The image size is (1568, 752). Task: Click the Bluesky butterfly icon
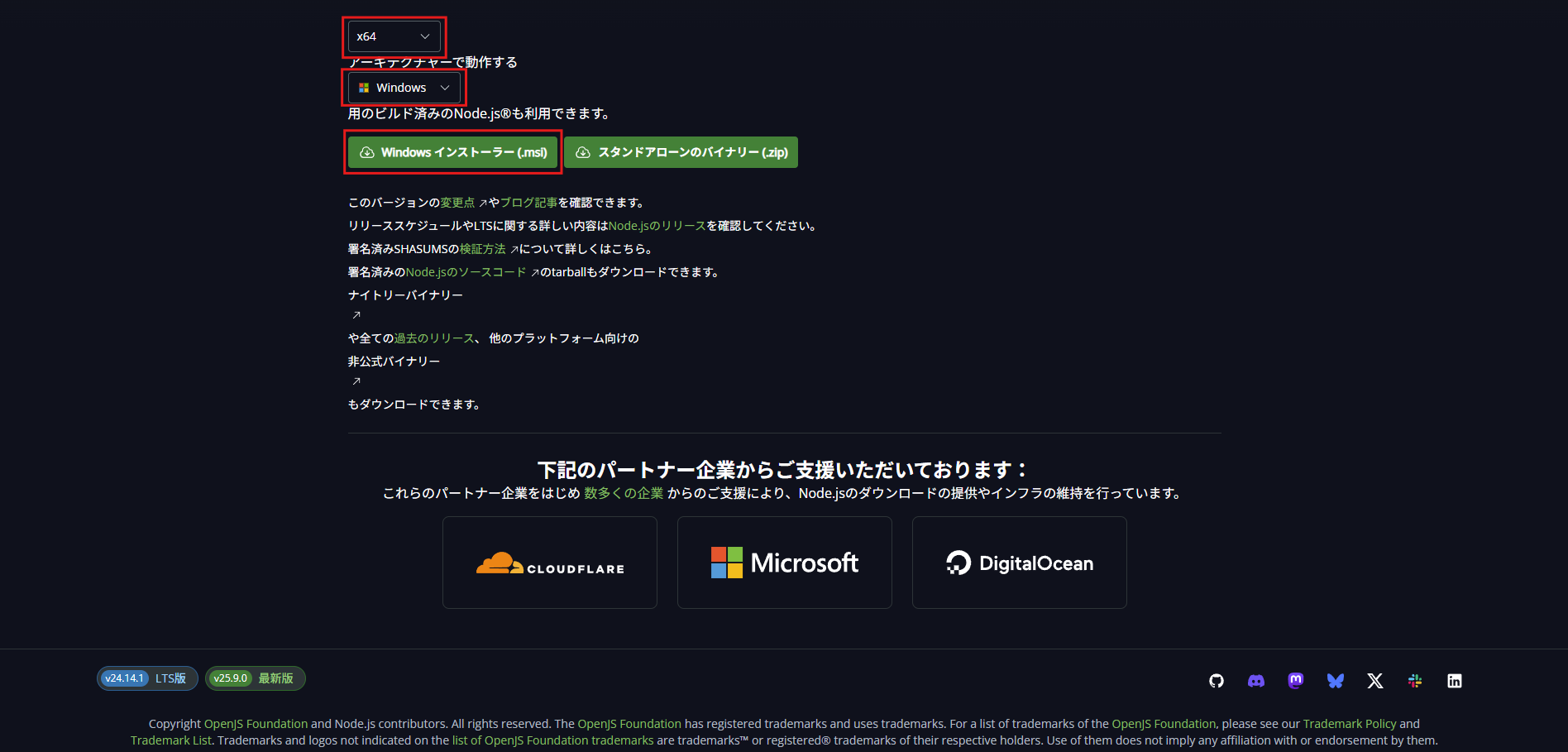1335,681
